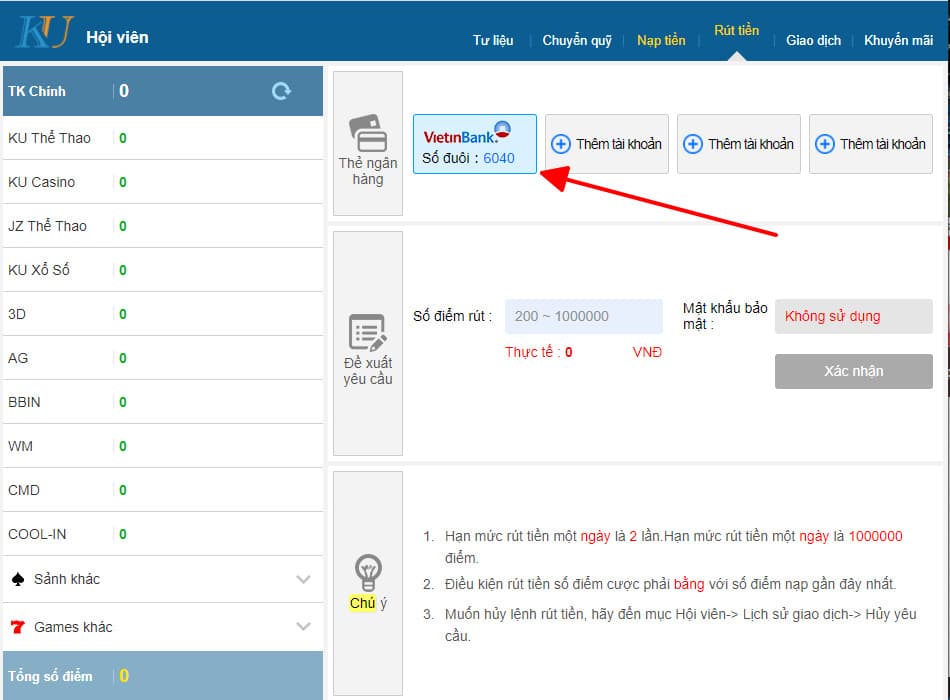The image size is (950, 700).
Task: Switch to the Chuyển quỹ tab
Action: pos(576,41)
